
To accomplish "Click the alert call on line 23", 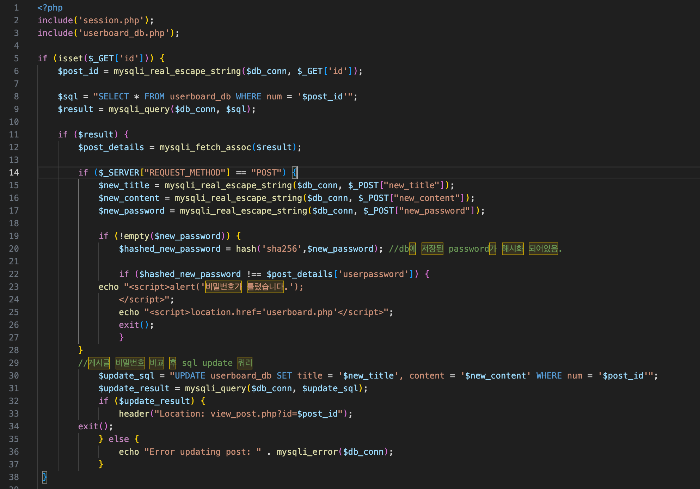I will pyautogui.click(x=182, y=287).
